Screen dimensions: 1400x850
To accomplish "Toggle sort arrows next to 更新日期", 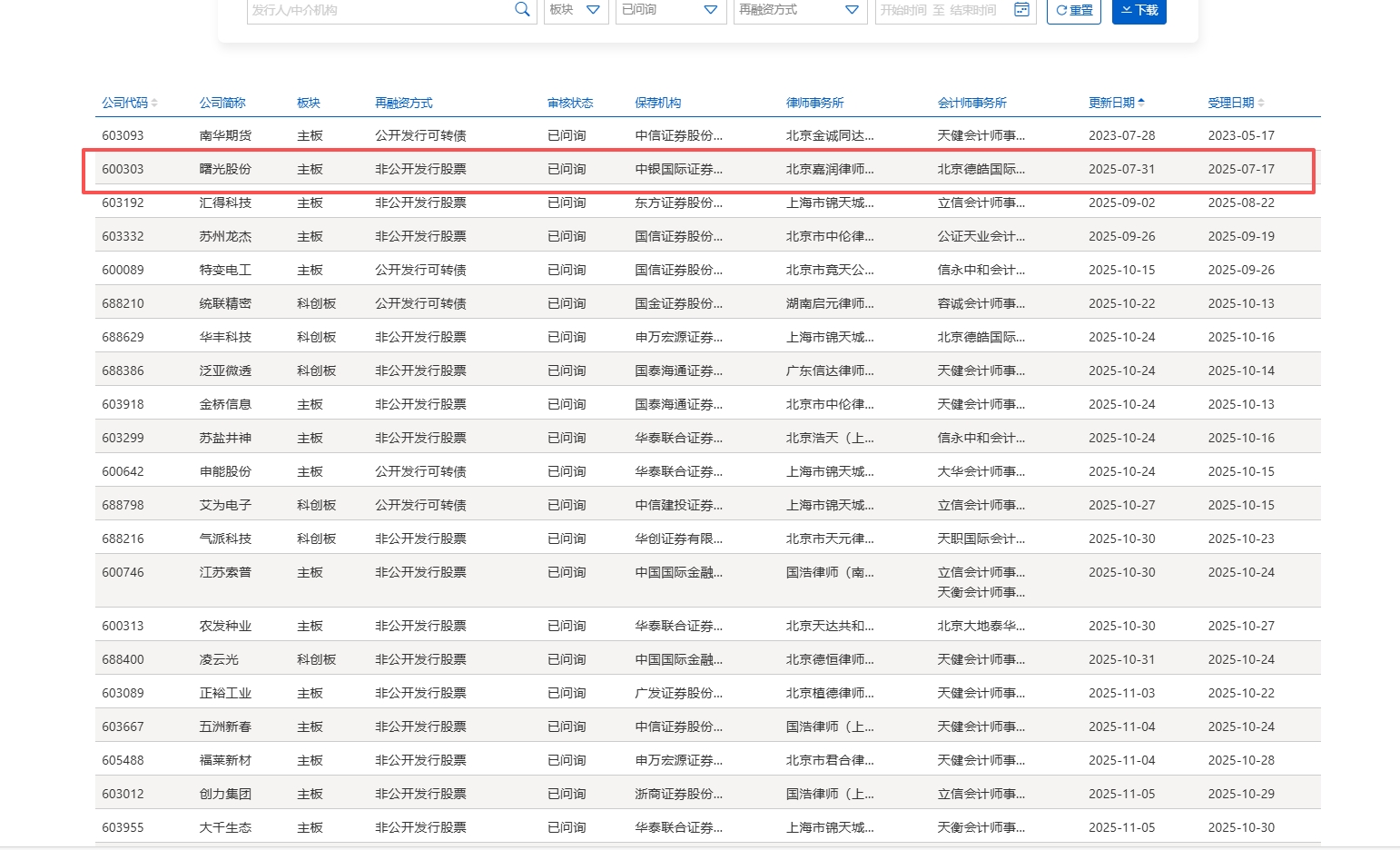I will point(1141,103).
